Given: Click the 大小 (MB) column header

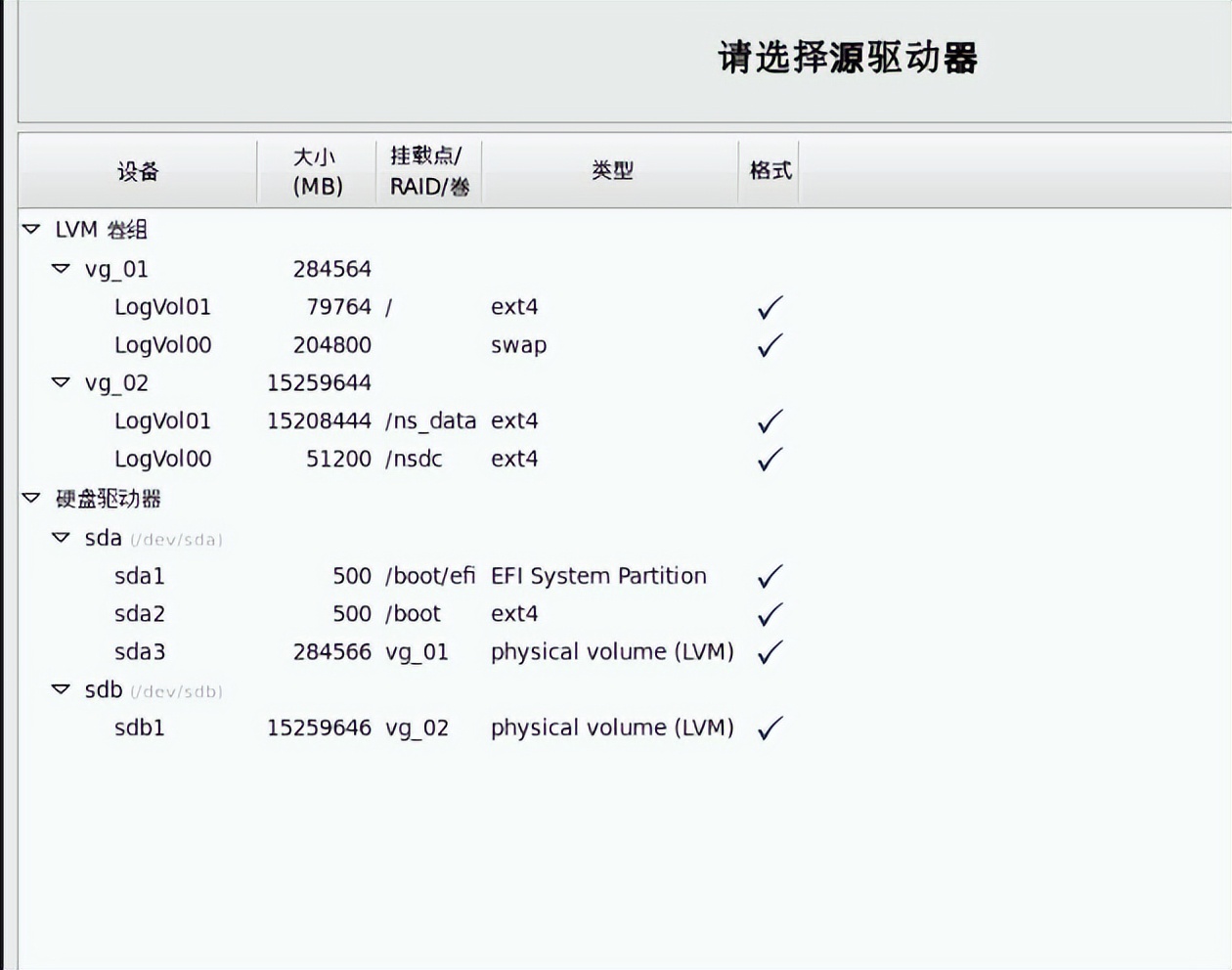Looking at the screenshot, I should click(315, 171).
